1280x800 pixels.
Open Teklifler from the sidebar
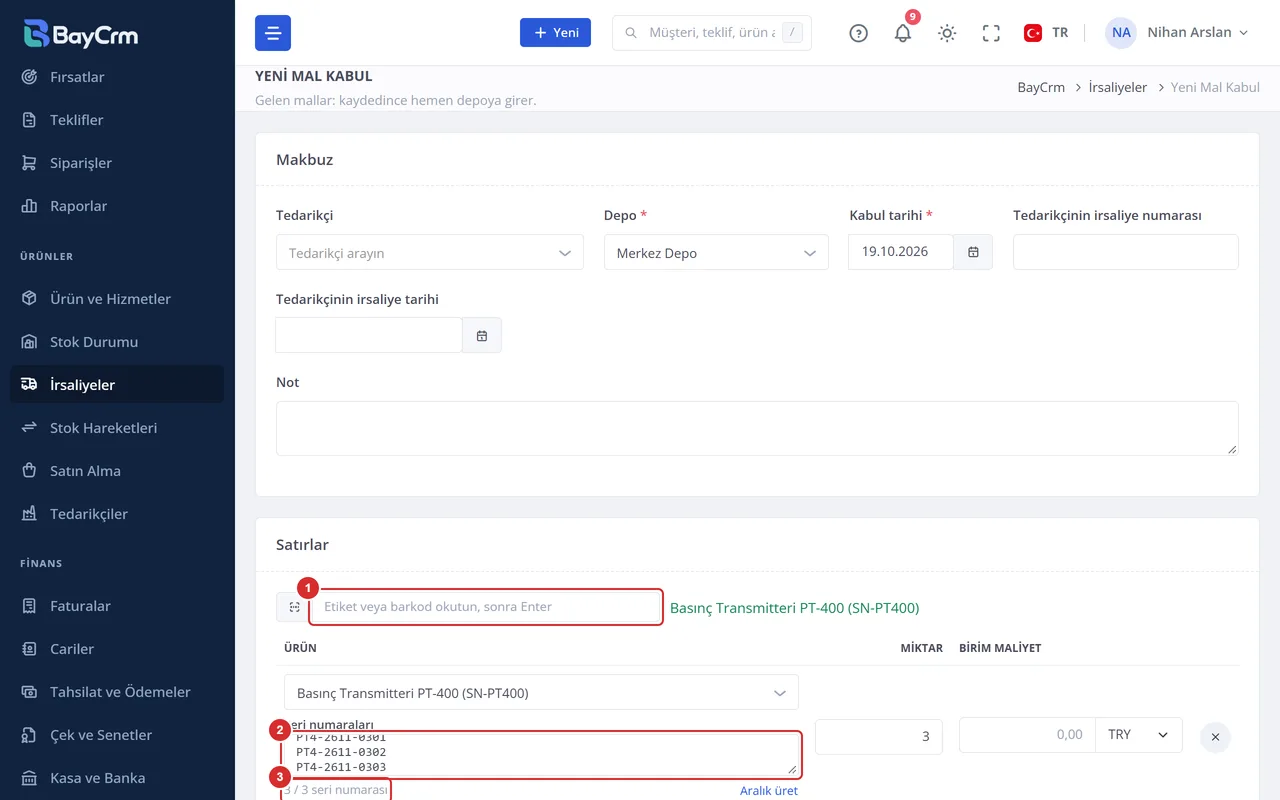[117, 120]
